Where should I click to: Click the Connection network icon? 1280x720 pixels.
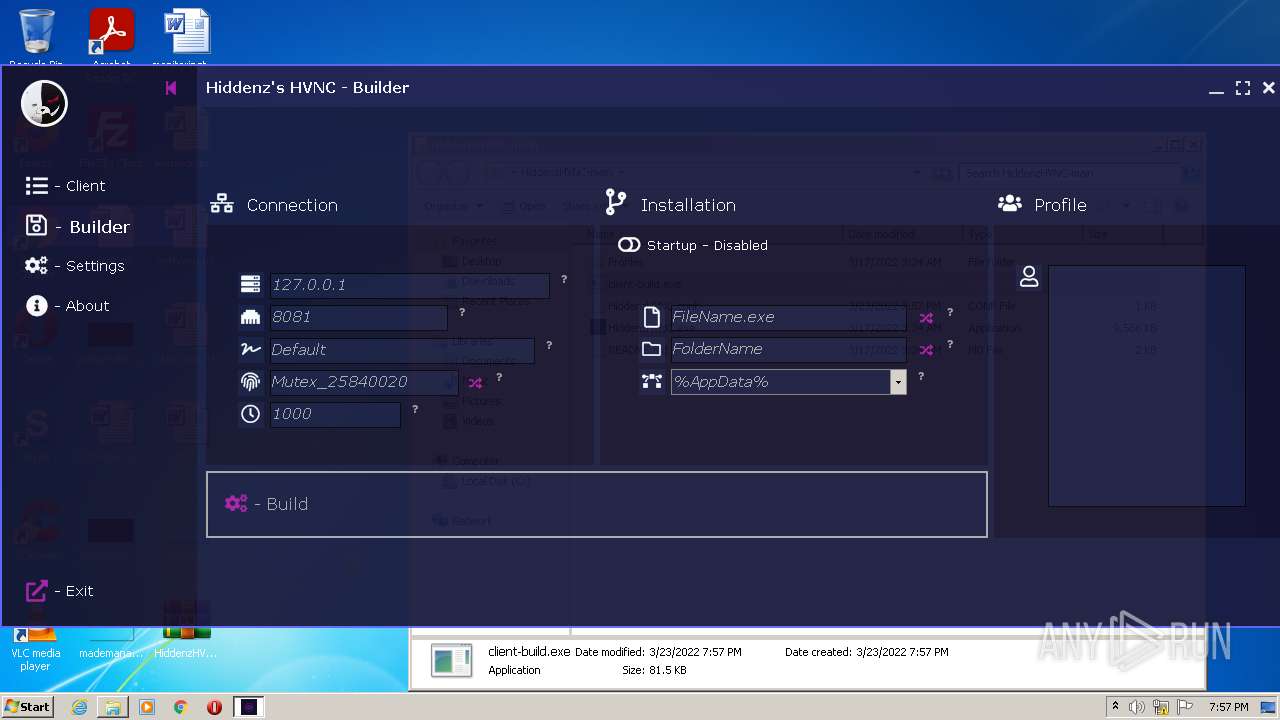click(x=222, y=205)
